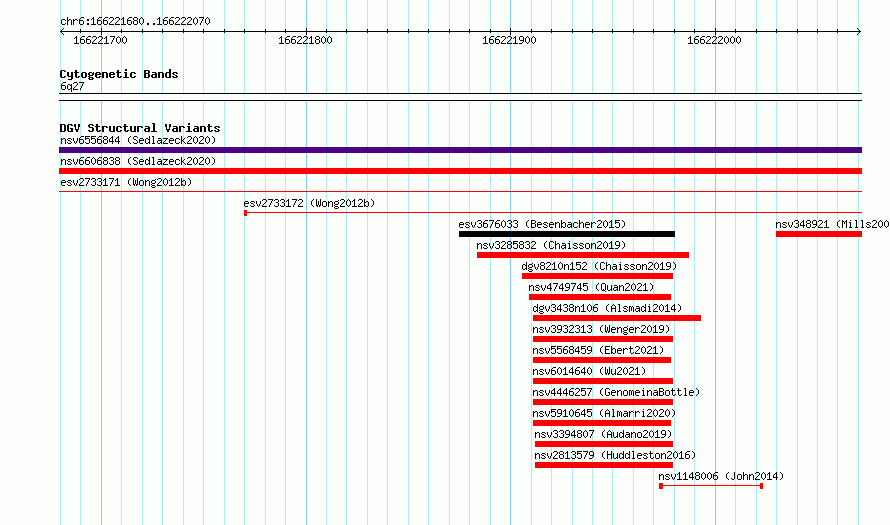Click the nsv3932313 red bar

tap(603, 339)
